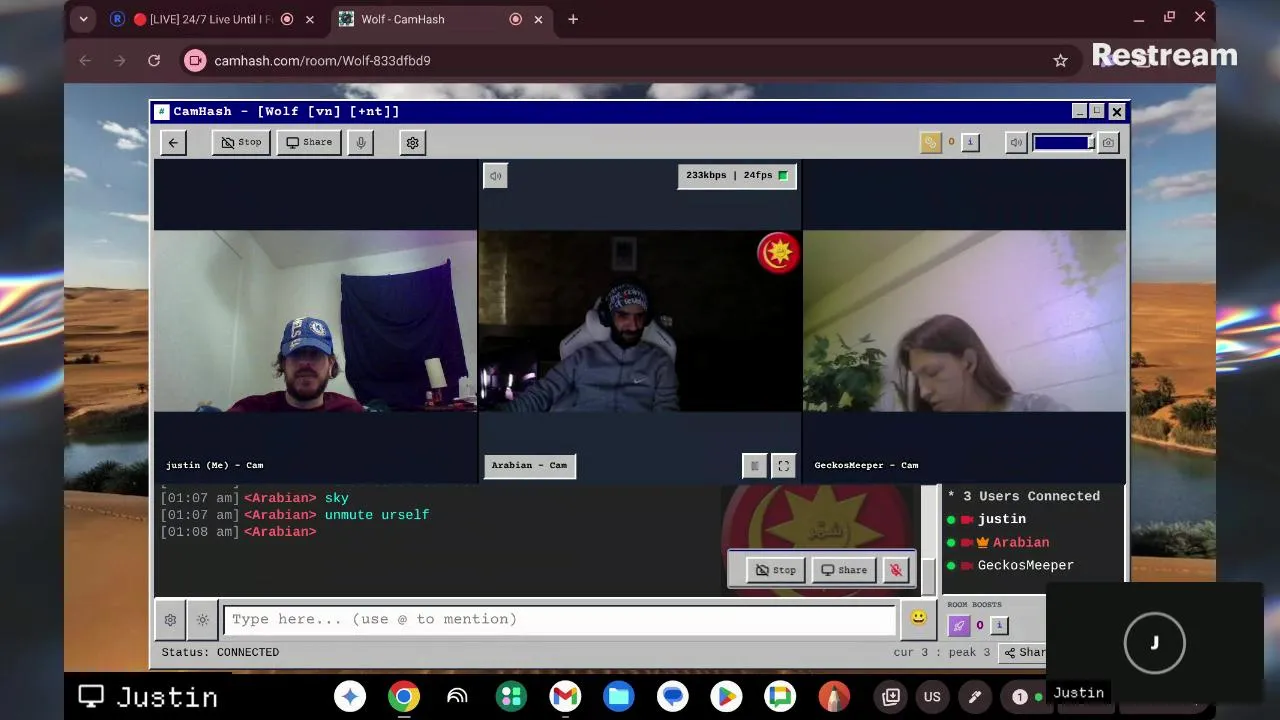Select justin's camera feed

click(315, 321)
